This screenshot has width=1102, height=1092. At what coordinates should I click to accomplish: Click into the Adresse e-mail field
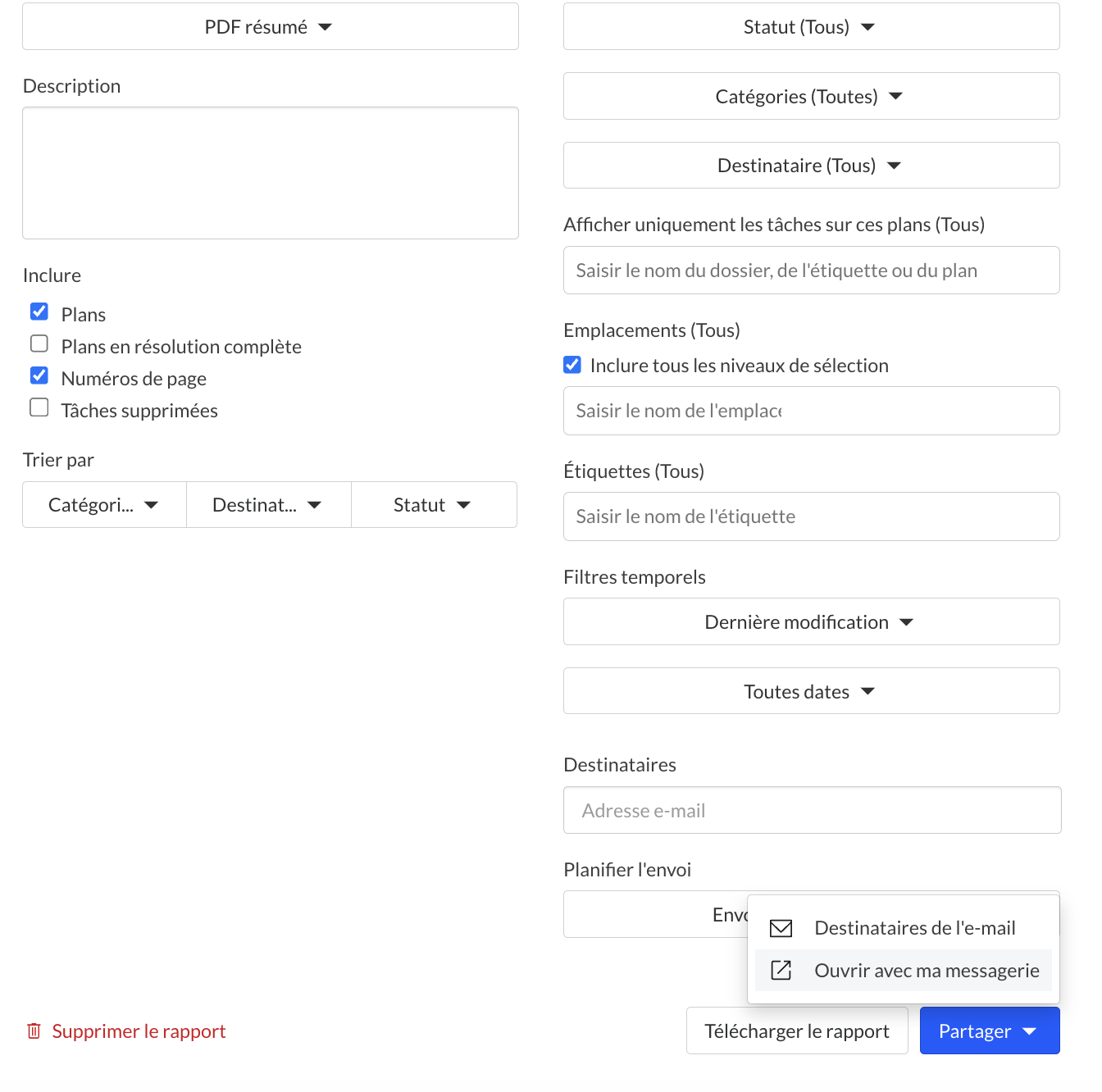813,810
